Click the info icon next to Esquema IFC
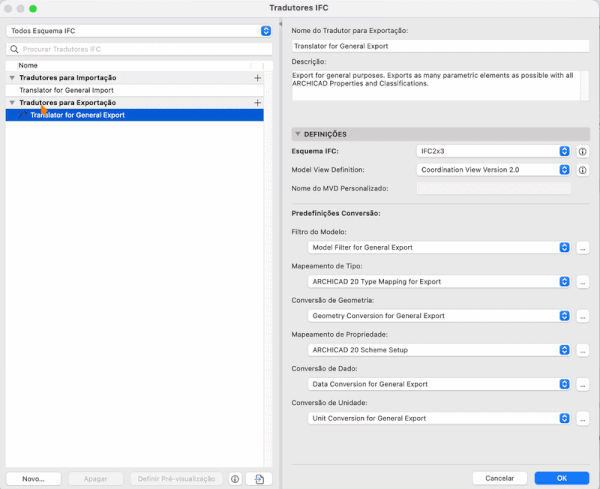 (582, 152)
